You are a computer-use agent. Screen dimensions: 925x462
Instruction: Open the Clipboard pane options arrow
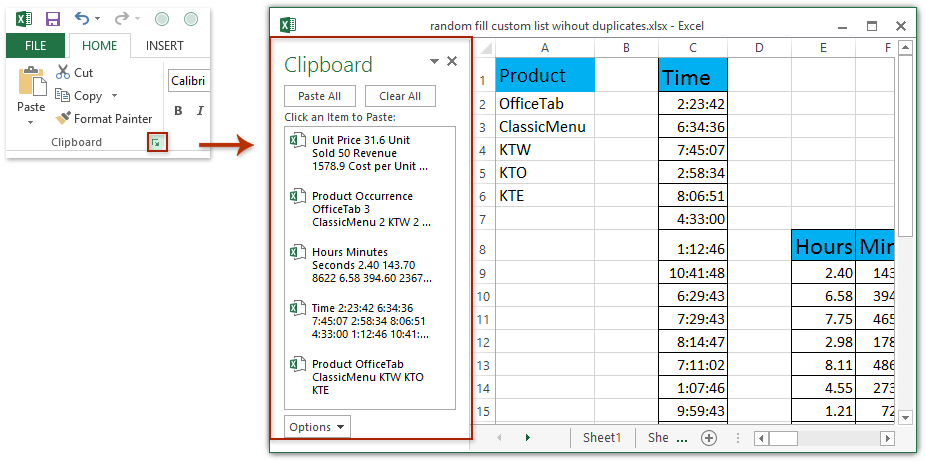434,62
